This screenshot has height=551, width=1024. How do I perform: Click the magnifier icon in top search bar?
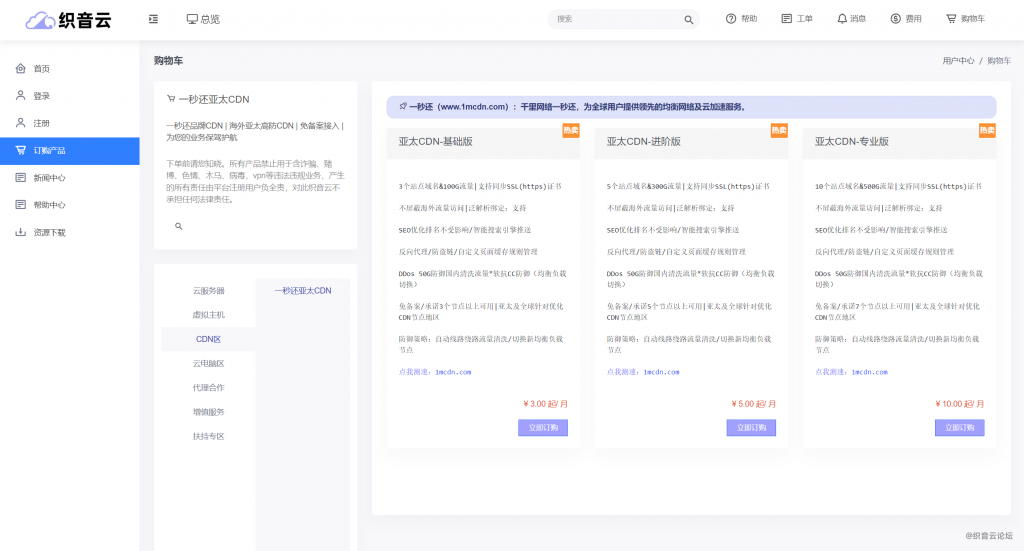point(688,20)
